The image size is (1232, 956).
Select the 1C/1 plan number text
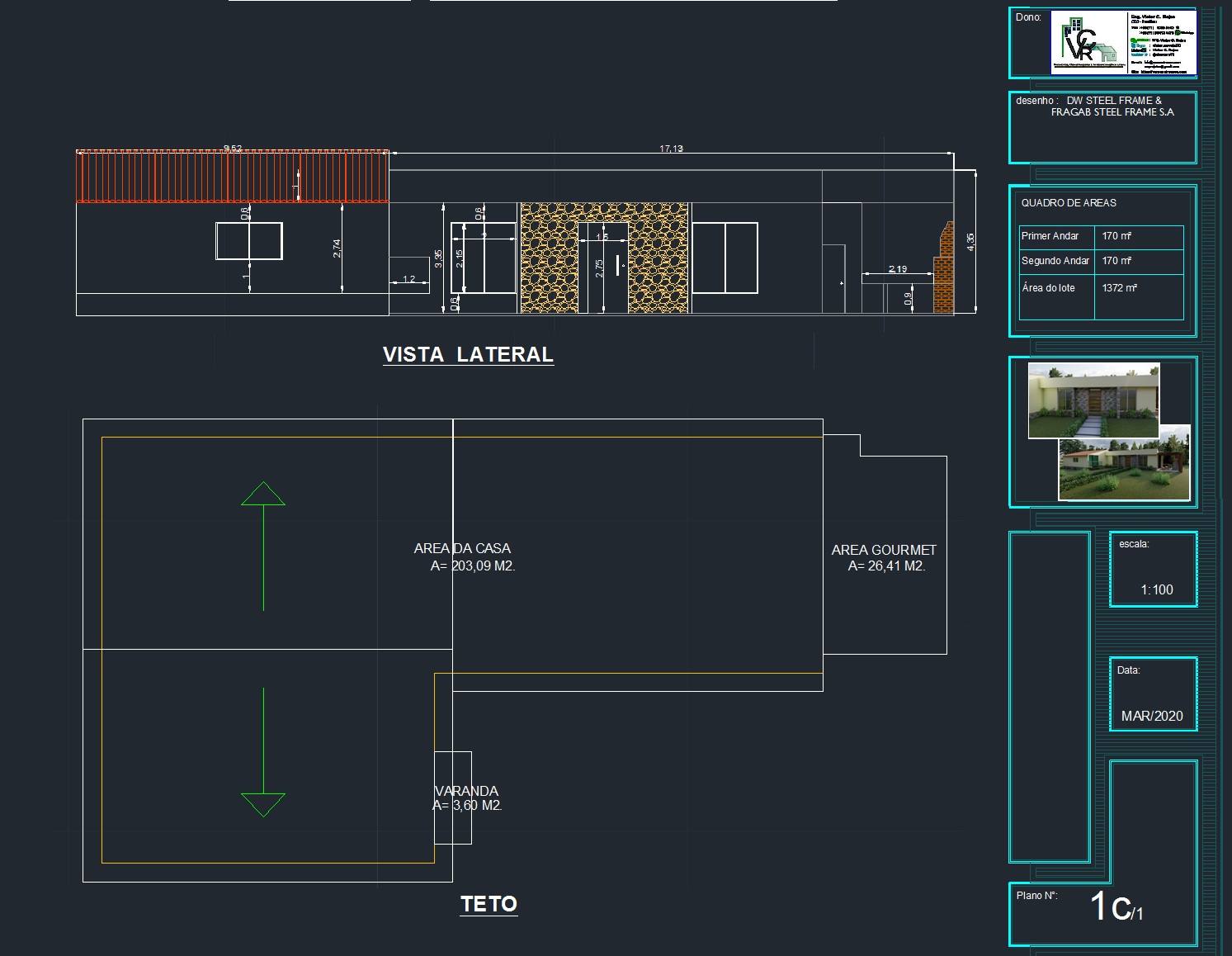pos(1116,907)
